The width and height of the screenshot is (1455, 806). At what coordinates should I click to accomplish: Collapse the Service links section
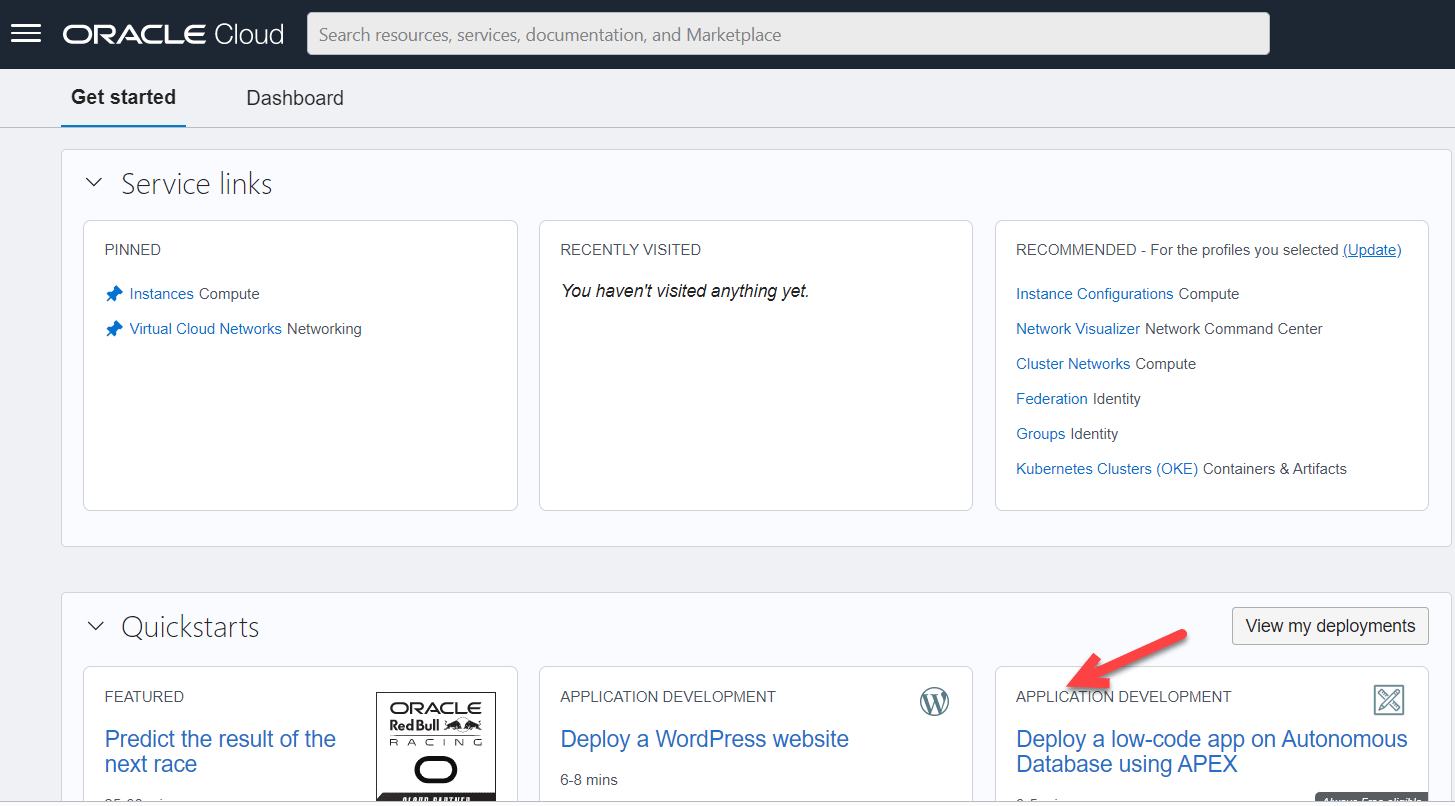(95, 183)
